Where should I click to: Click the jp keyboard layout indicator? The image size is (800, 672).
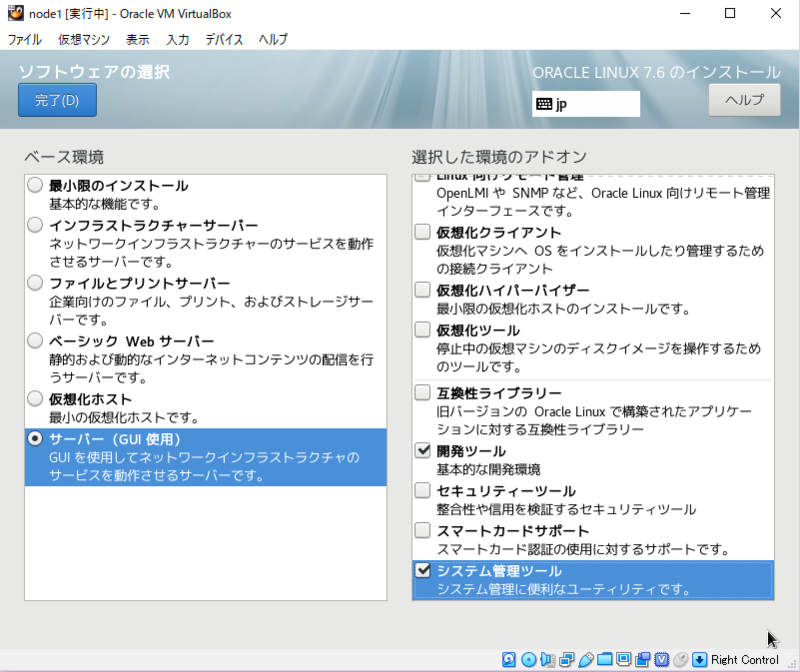pyautogui.click(x=586, y=104)
